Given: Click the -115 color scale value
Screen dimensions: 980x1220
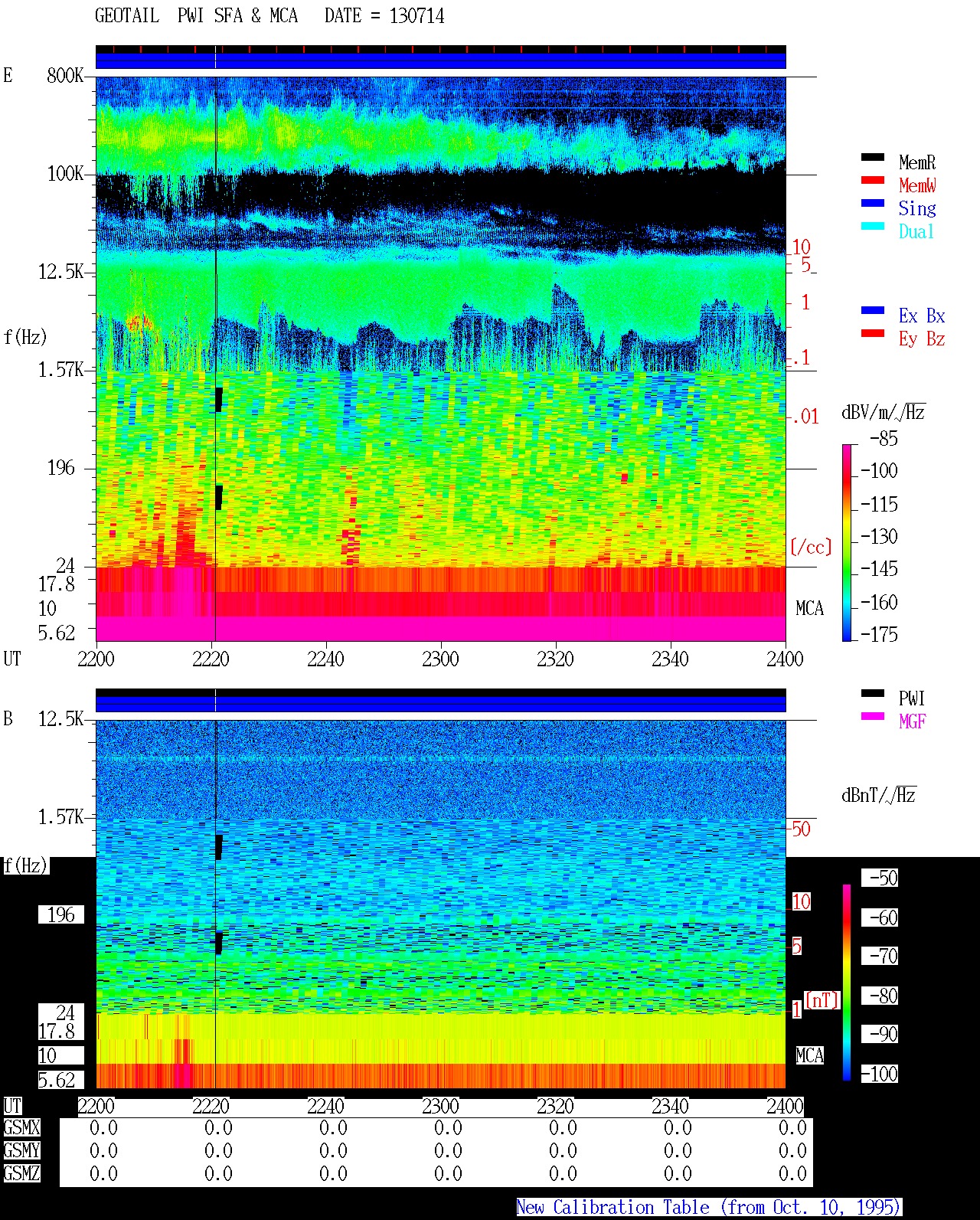Looking at the screenshot, I should click(x=879, y=505).
